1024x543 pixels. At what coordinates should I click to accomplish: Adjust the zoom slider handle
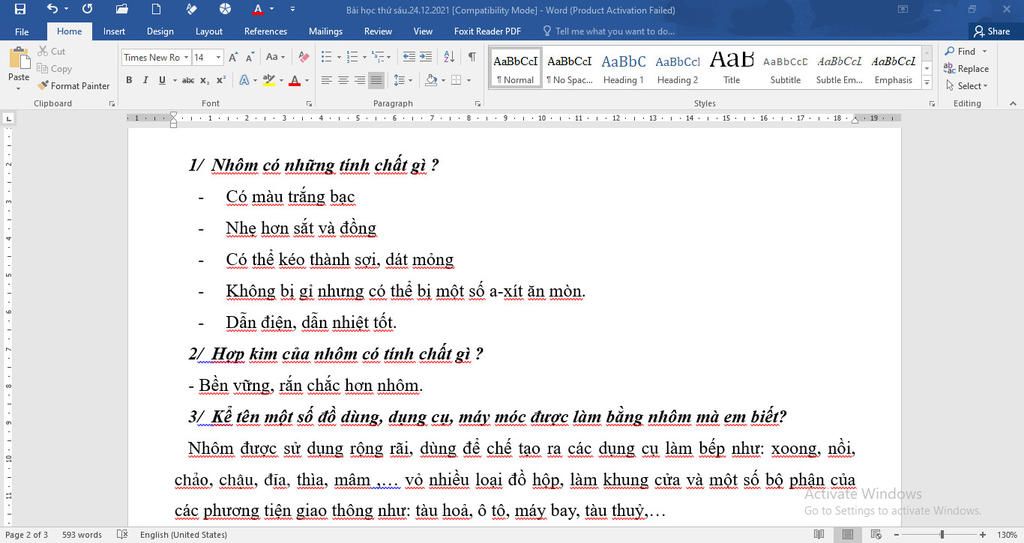[942, 535]
